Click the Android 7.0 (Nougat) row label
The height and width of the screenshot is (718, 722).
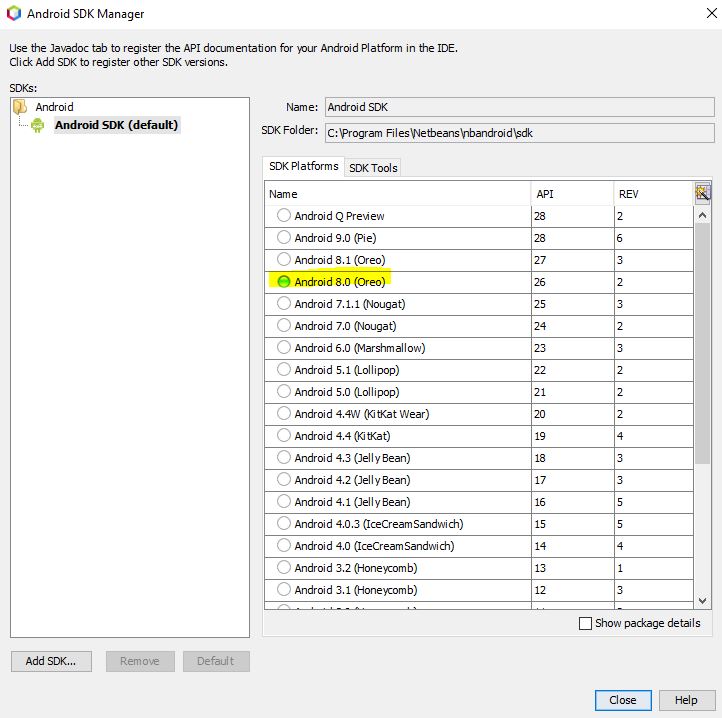click(x=345, y=326)
